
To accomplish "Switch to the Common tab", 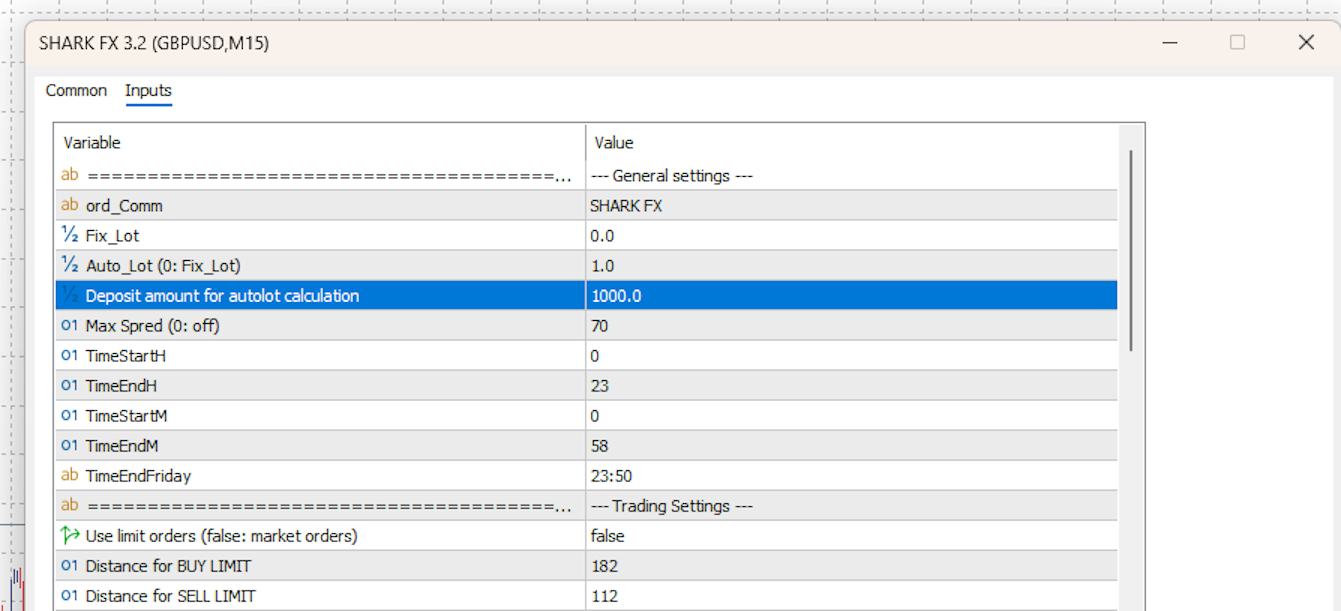I will (x=76, y=90).
